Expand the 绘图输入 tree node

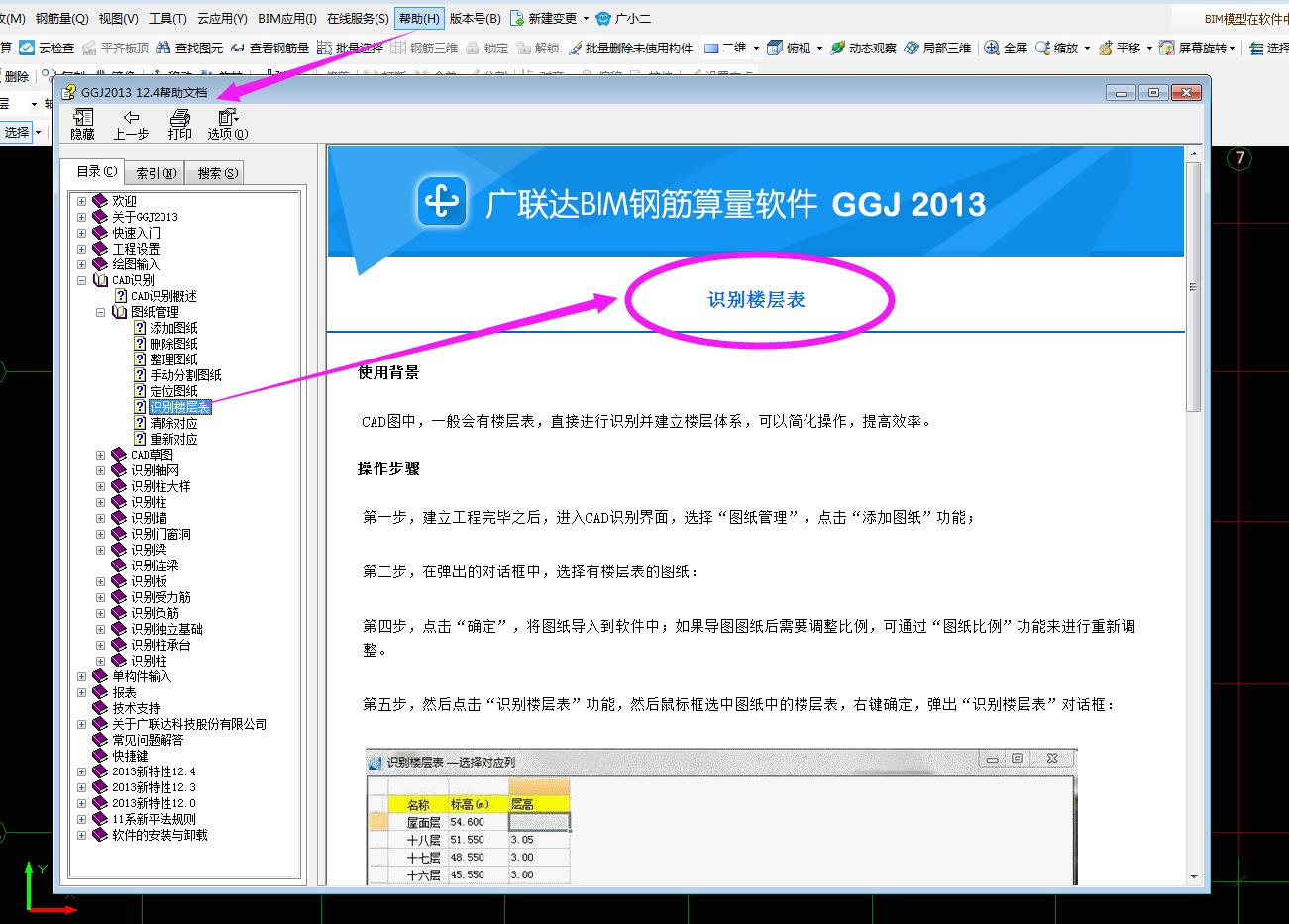[81, 264]
